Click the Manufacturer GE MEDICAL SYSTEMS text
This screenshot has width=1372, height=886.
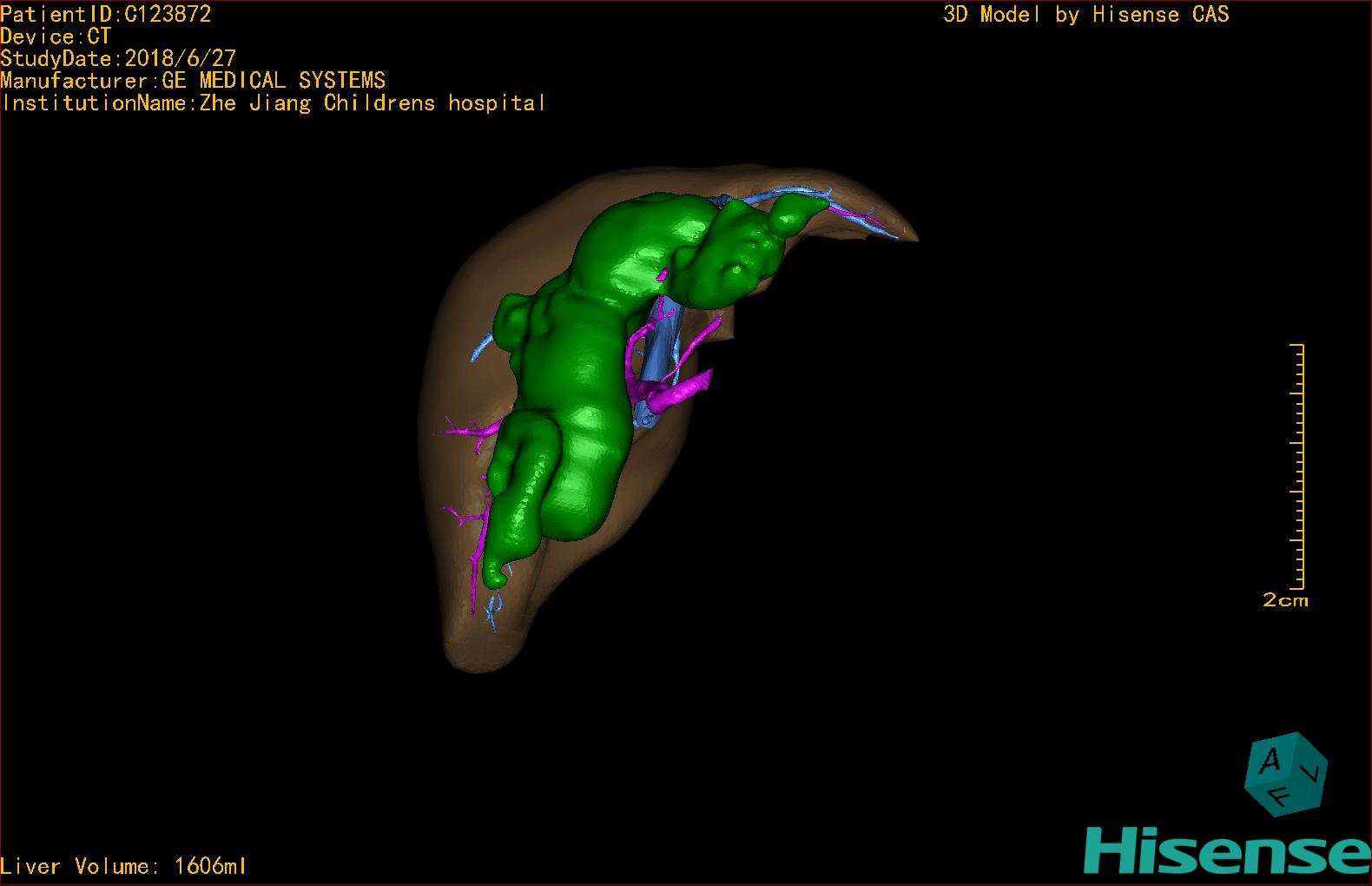point(193,81)
